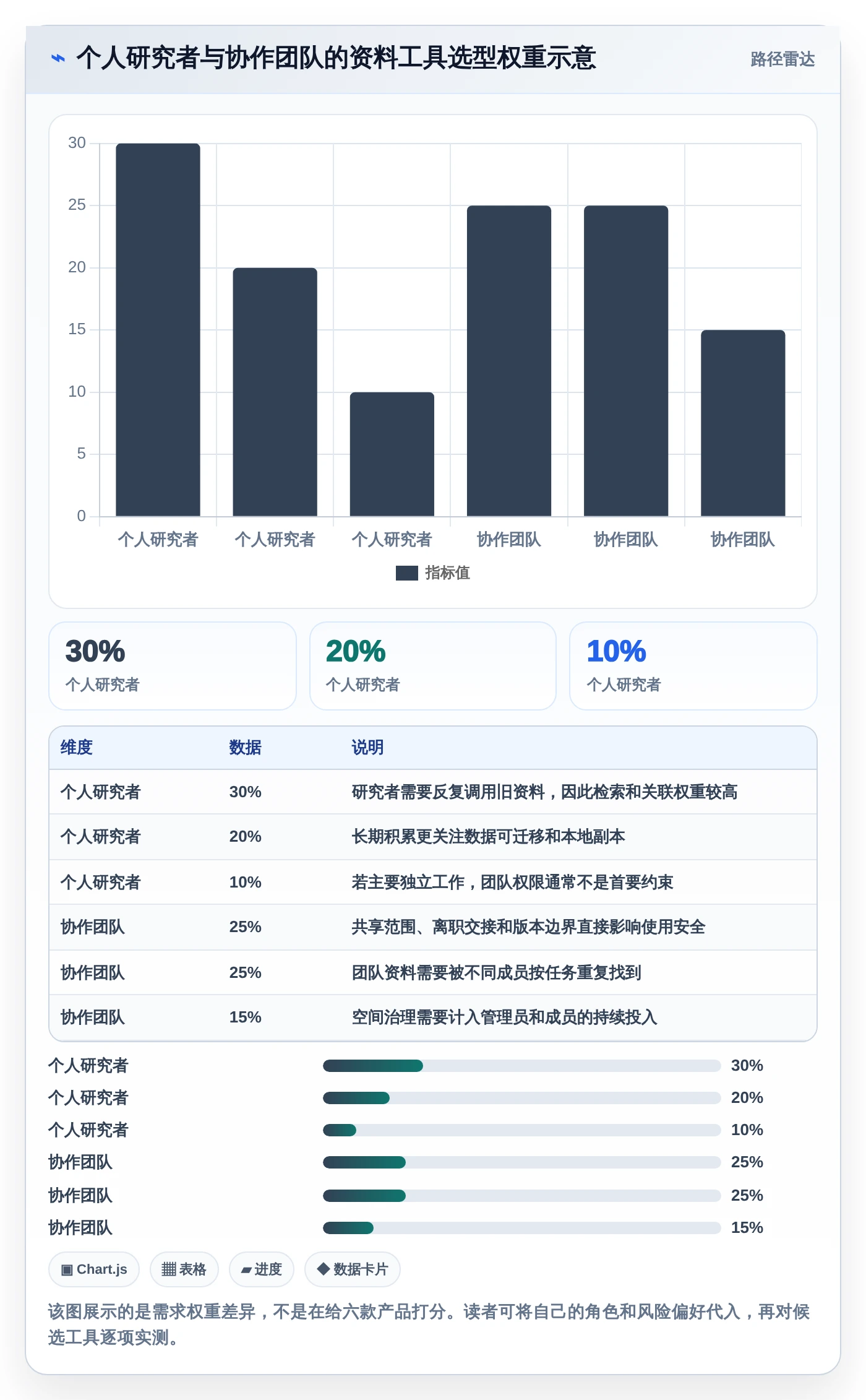
Task: Click the row text 长期积累更关注数据可迁移和本地副本
Action: pos(488,837)
